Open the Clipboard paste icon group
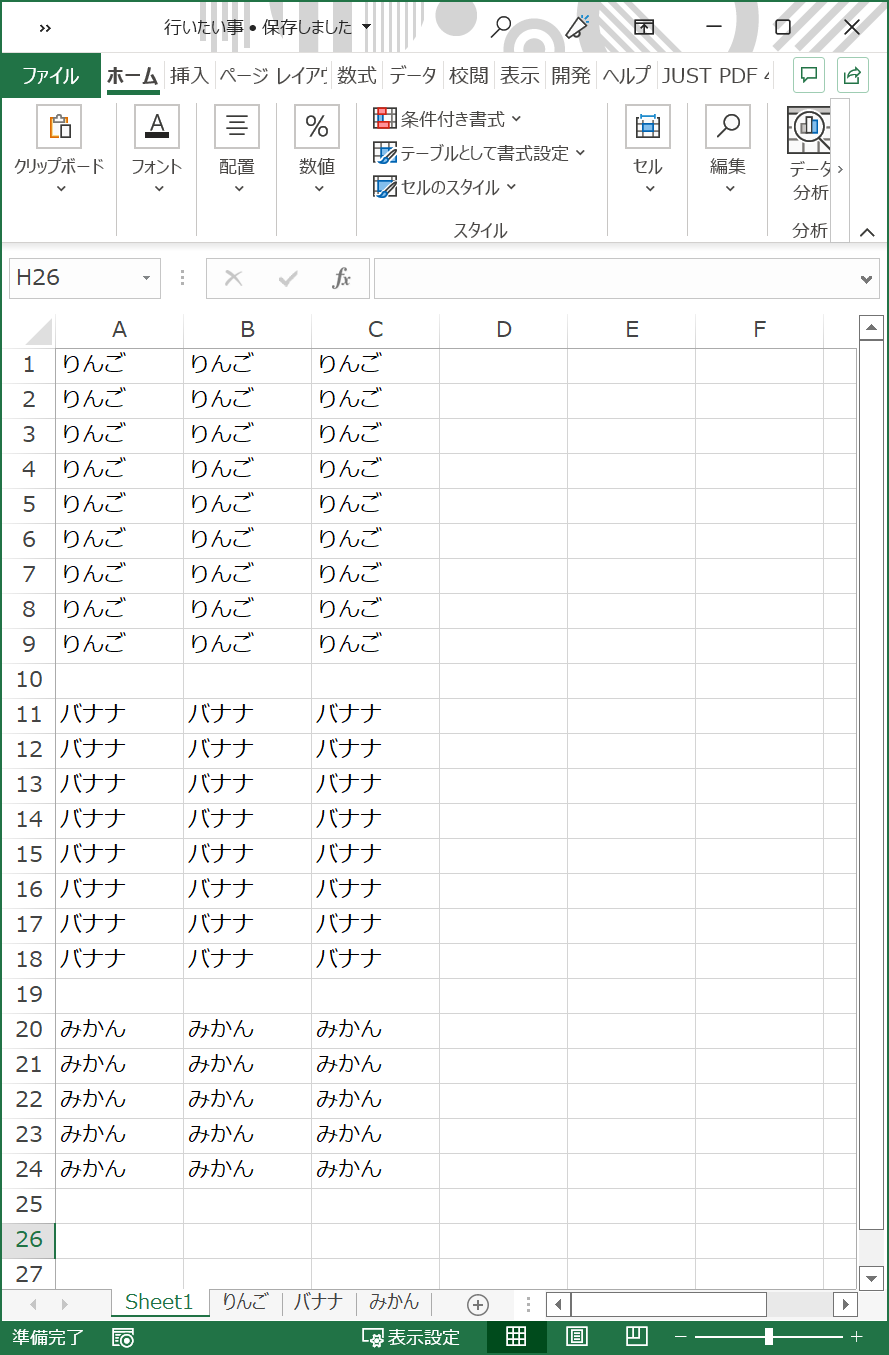889x1355 pixels. pos(59,128)
